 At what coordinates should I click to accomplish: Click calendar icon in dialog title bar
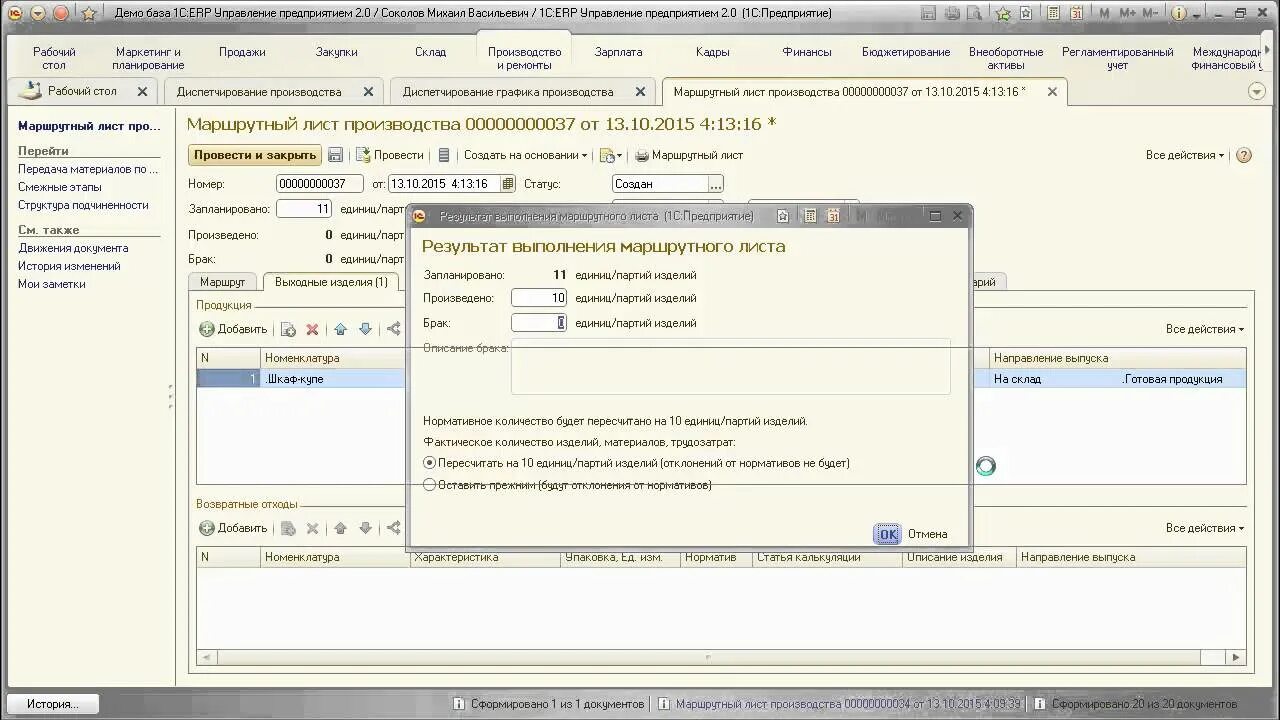click(832, 216)
